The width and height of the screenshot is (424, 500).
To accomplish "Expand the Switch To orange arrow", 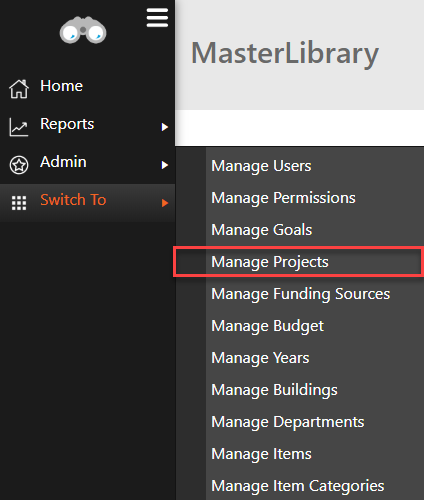I will [165, 203].
